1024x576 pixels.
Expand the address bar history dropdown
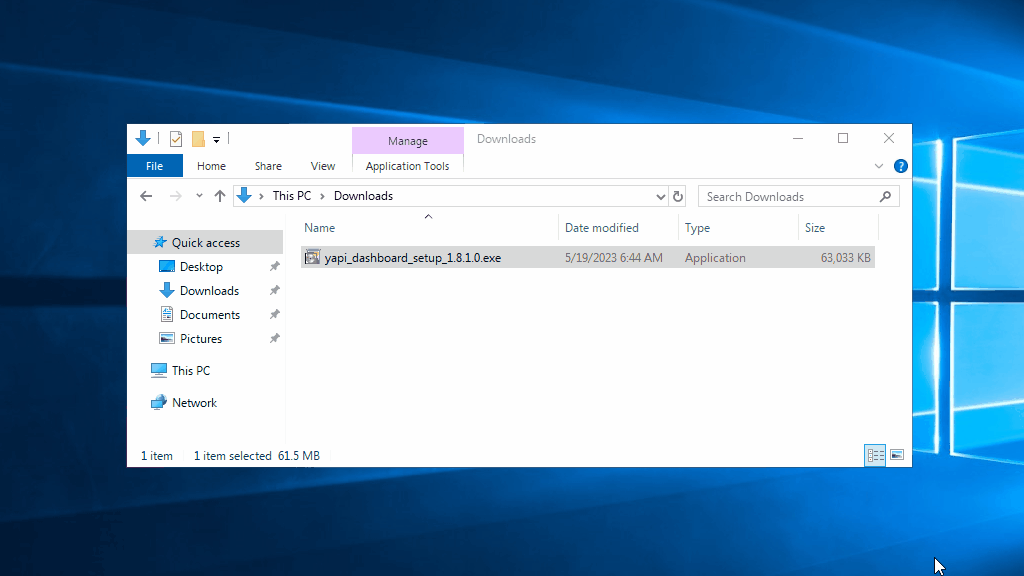660,196
